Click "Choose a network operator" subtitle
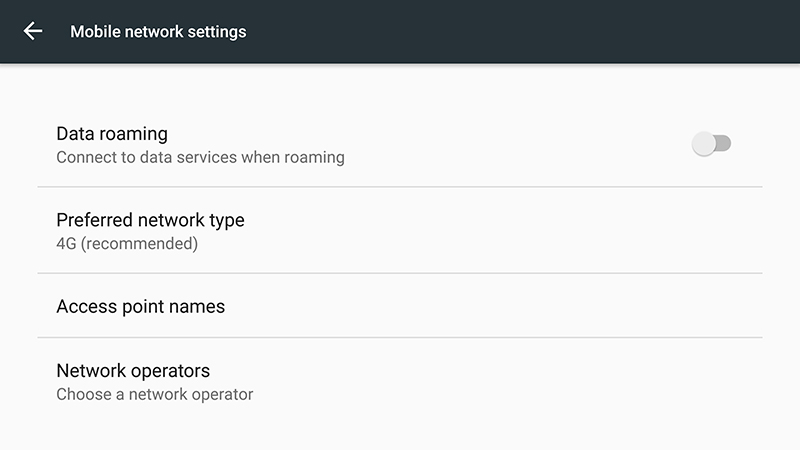Viewport: 800px width, 450px height. 155,394
